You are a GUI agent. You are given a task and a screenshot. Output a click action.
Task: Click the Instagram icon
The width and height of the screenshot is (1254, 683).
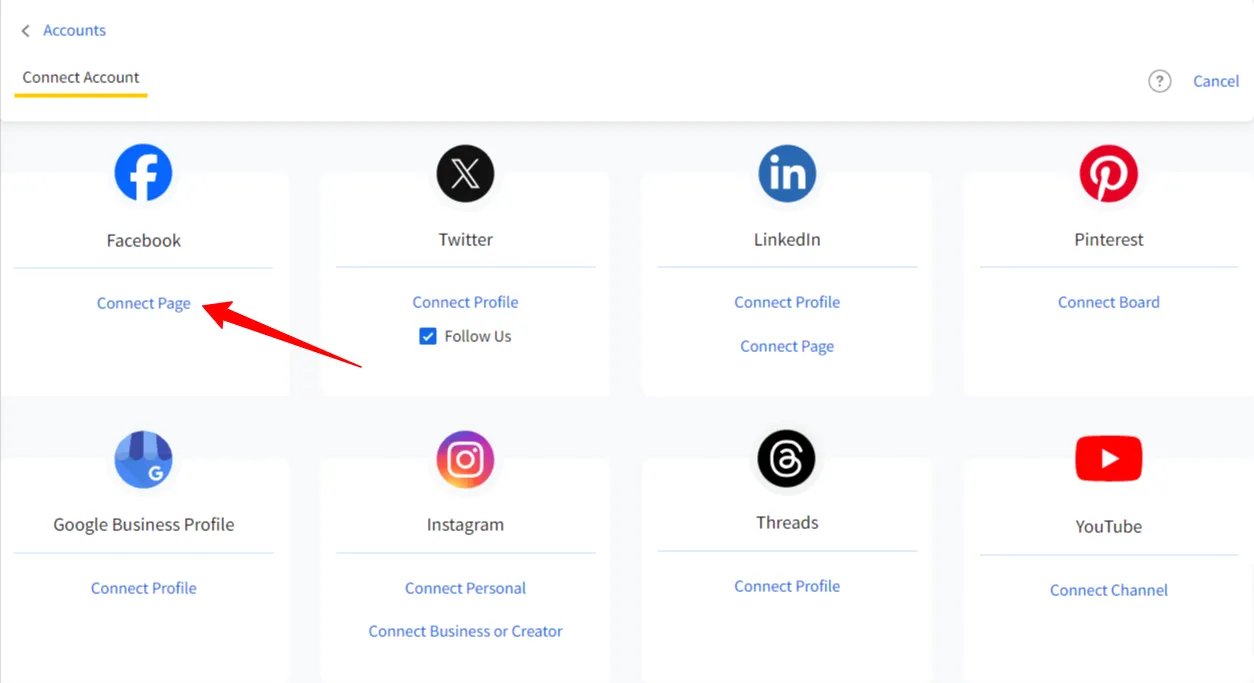tap(465, 459)
